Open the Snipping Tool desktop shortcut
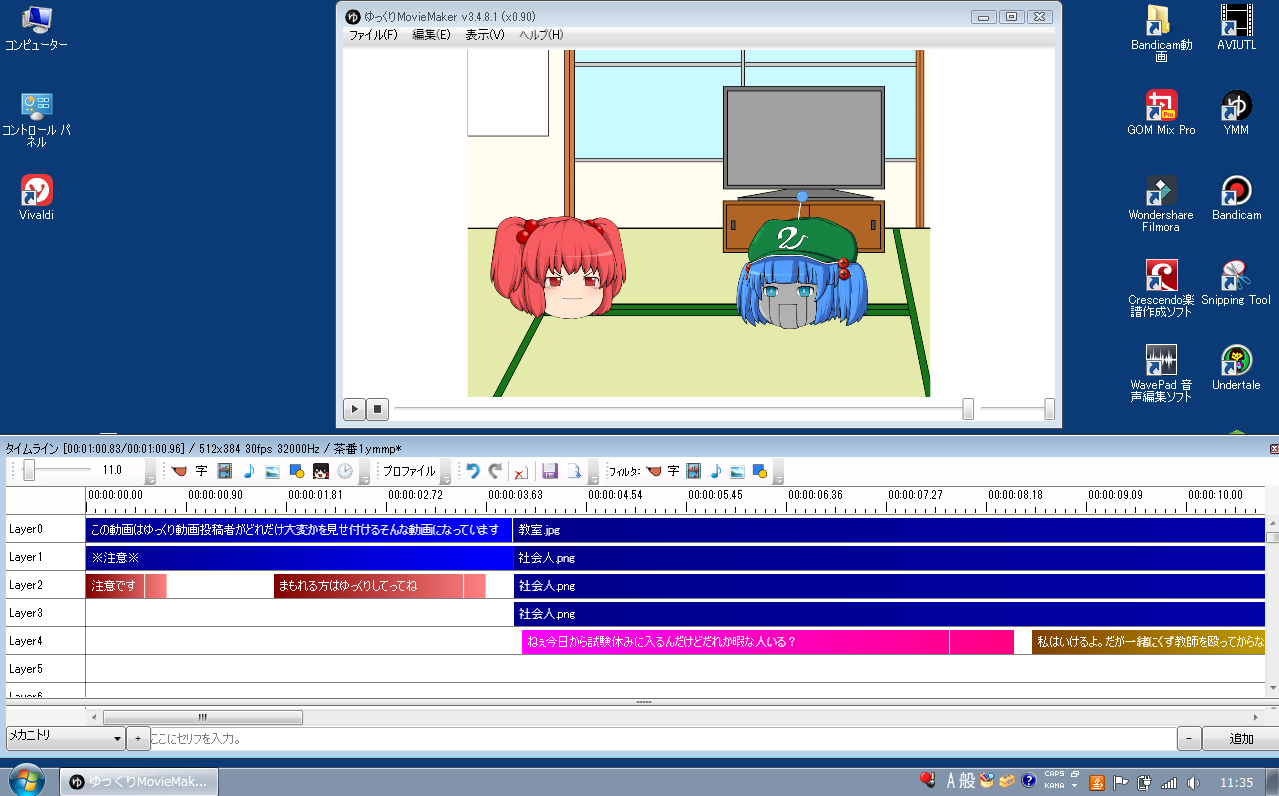Viewport: 1279px width, 796px height. tap(1236, 282)
